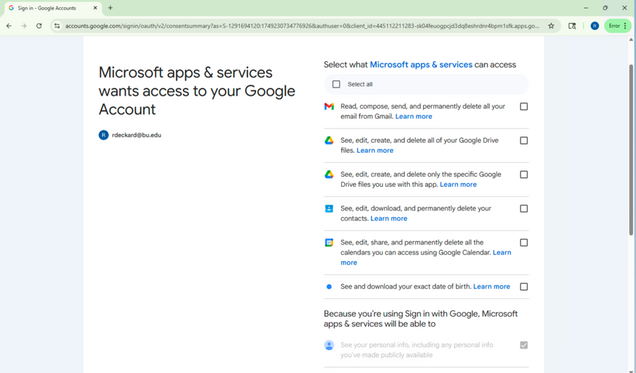Select the Sign in - Google Accounts tab
The image size is (636, 373).
point(52,8)
